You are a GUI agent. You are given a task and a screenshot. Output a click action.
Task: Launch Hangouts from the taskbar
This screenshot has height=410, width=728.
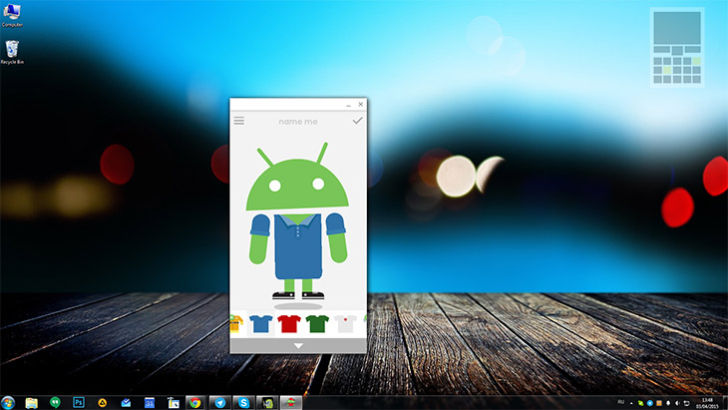coord(55,403)
